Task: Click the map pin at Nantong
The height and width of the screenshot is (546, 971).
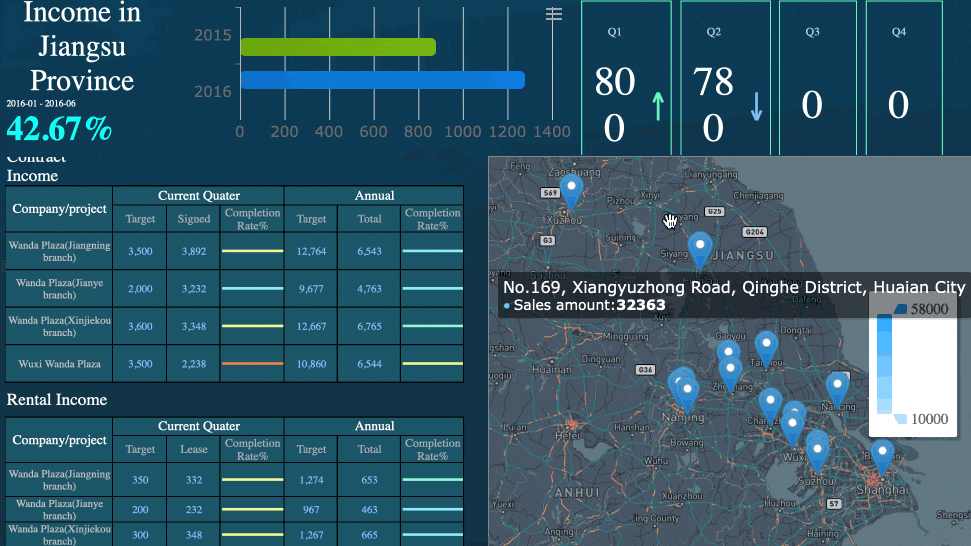Action: coord(837,388)
